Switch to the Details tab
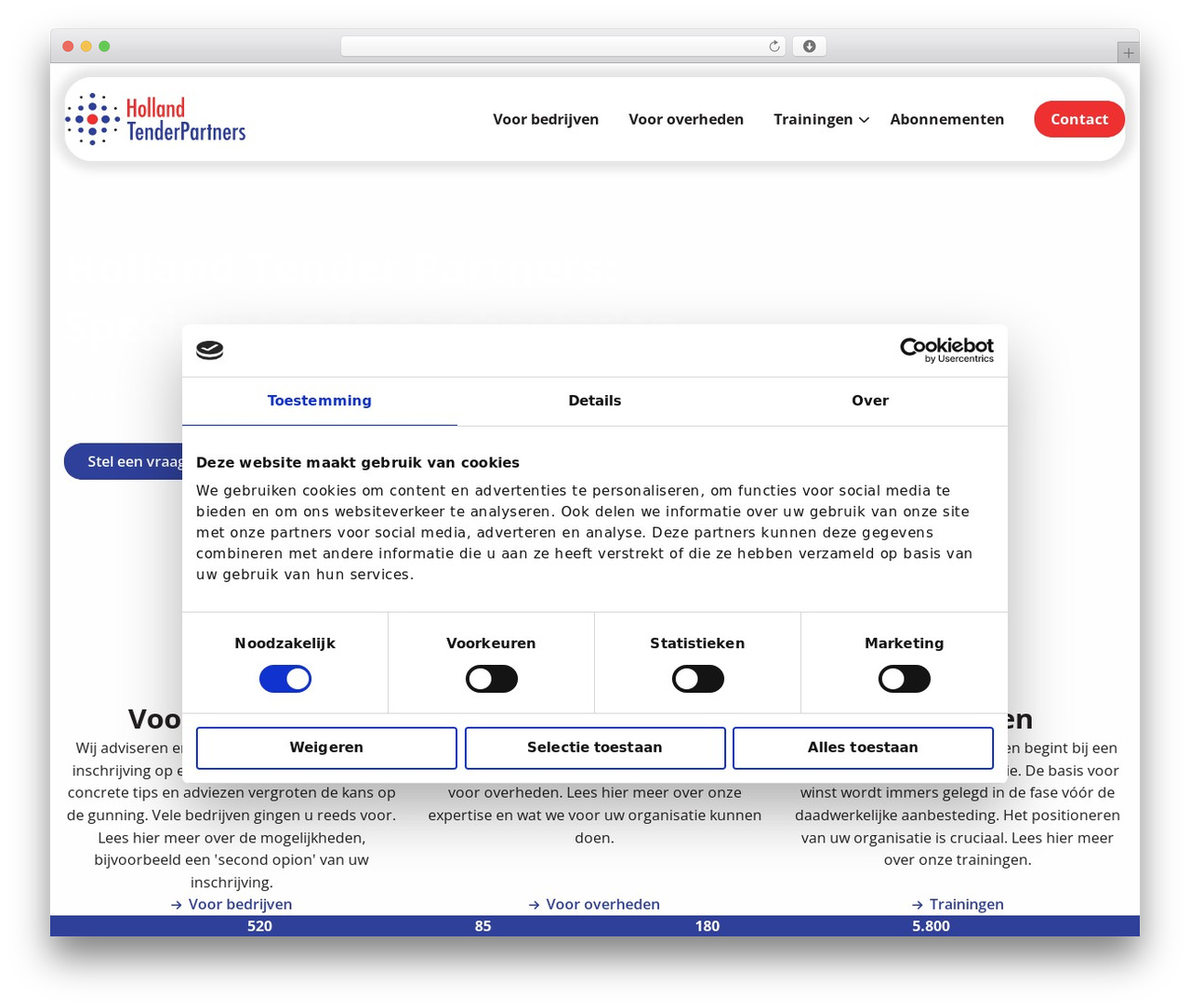 [595, 401]
